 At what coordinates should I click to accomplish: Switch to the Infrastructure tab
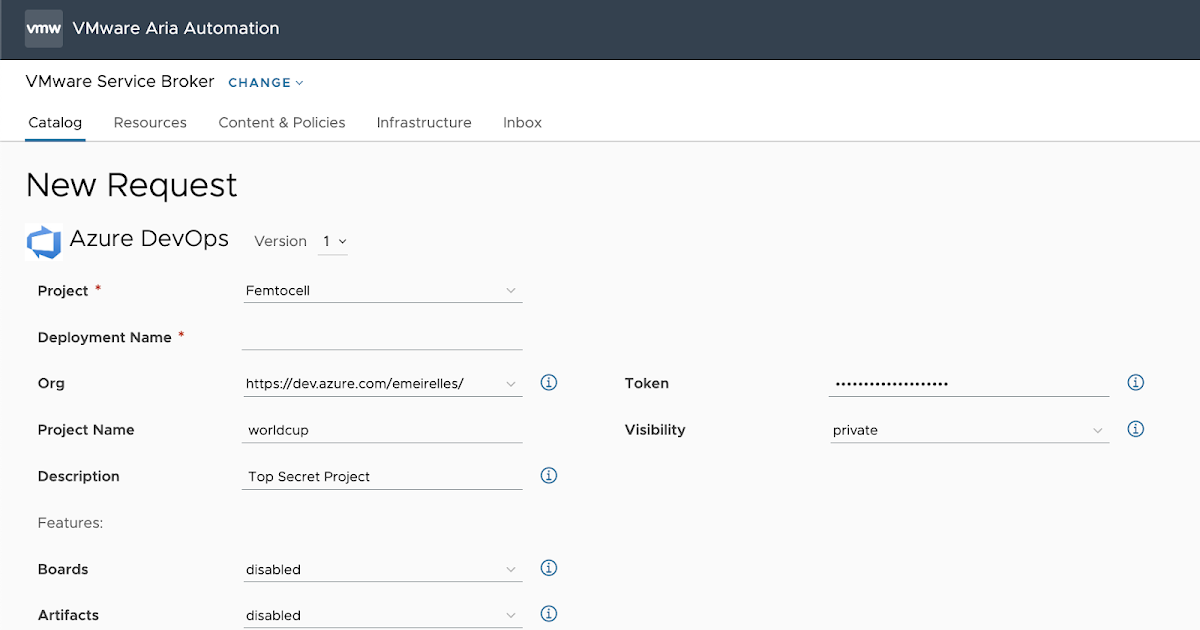(x=424, y=123)
